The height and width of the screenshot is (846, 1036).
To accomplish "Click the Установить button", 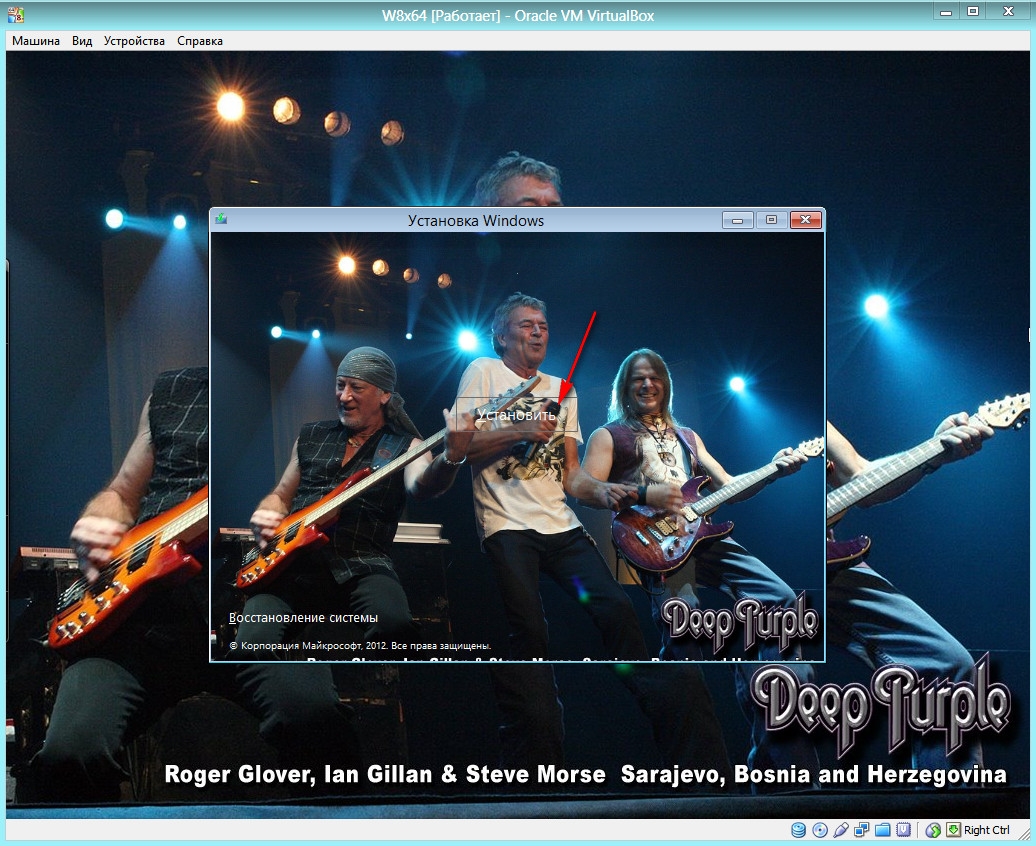I will (517, 414).
